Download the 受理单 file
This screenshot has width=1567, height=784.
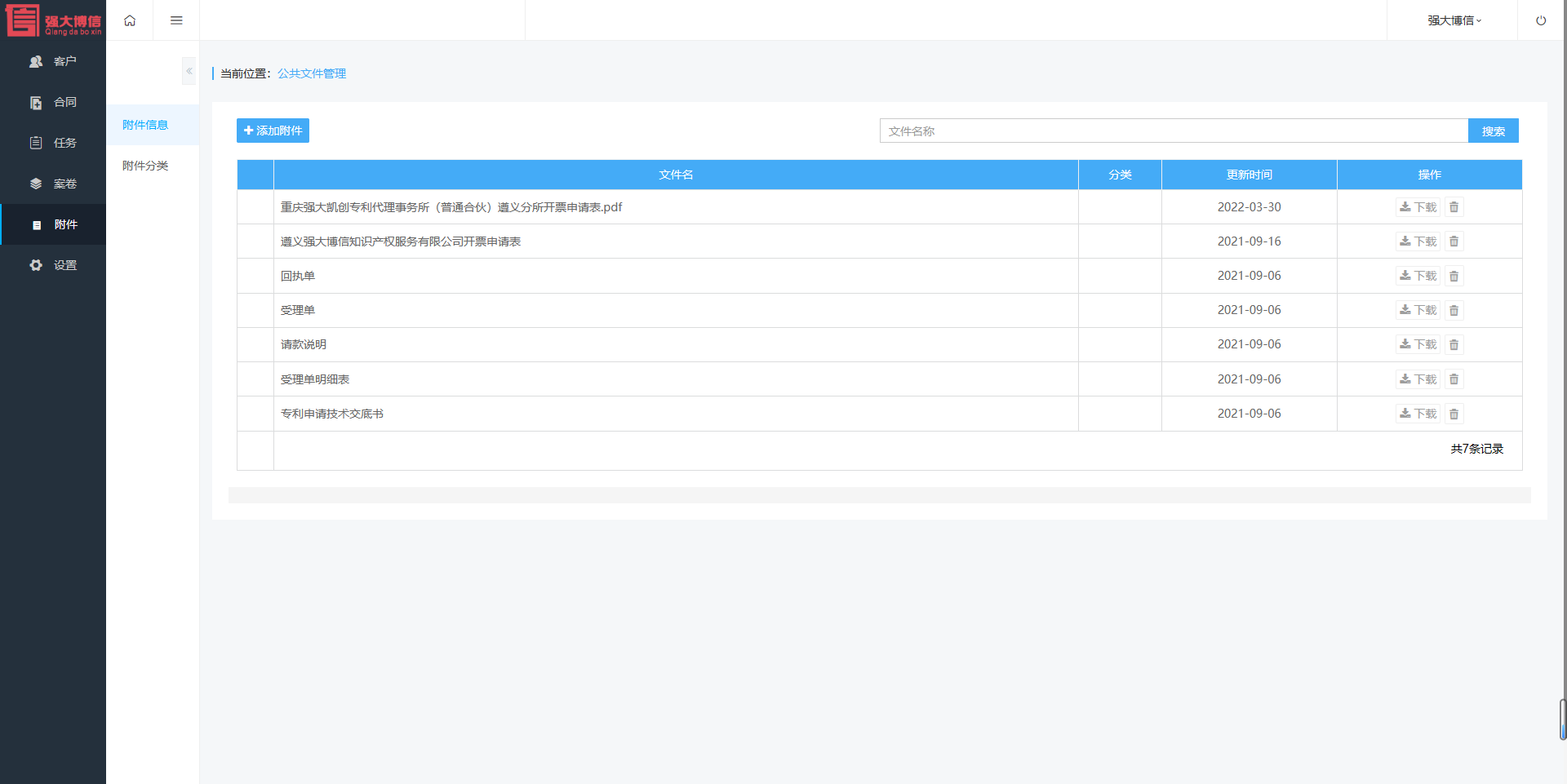click(x=1418, y=310)
